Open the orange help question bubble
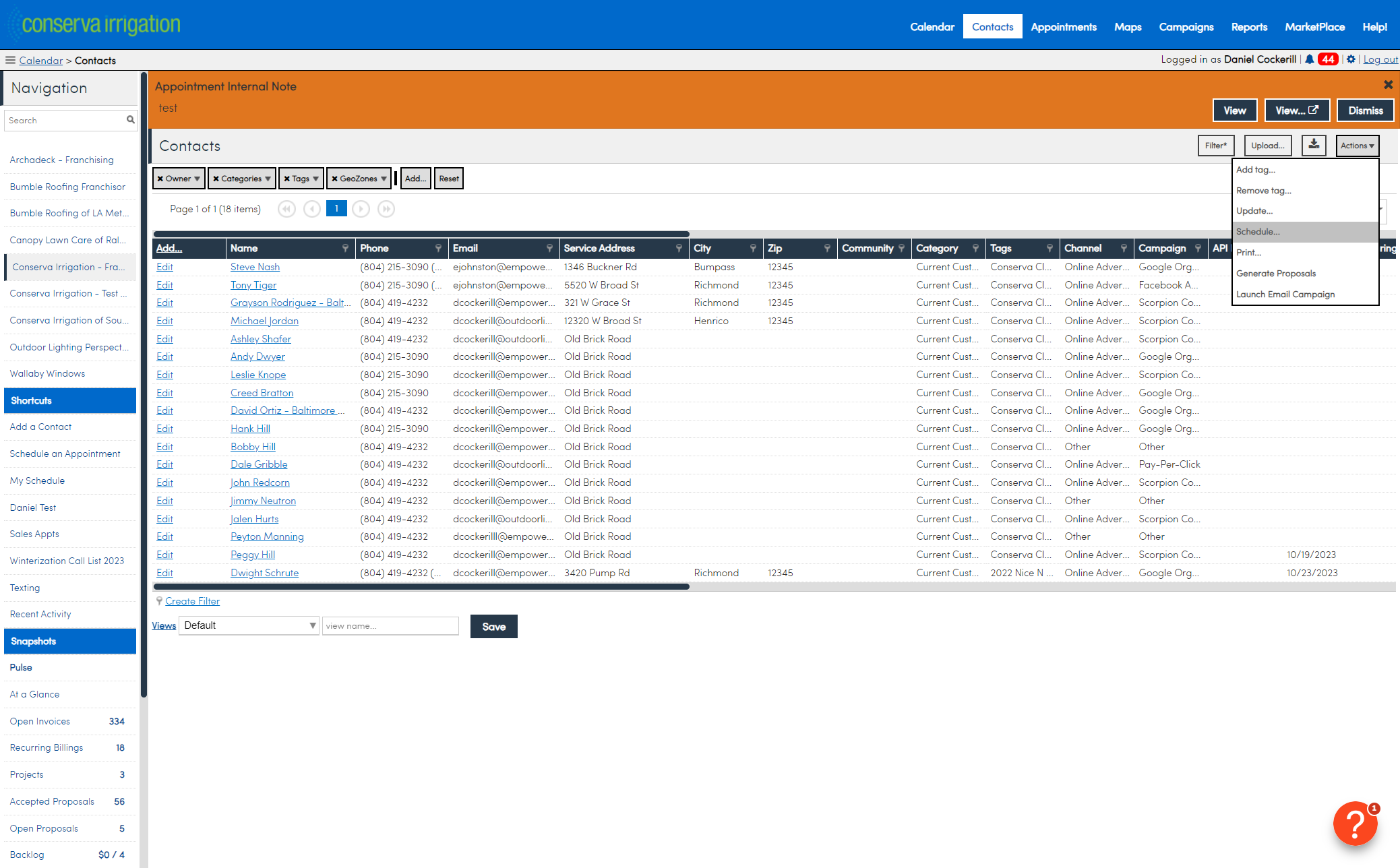Viewport: 1400px width, 868px height. (x=1356, y=823)
